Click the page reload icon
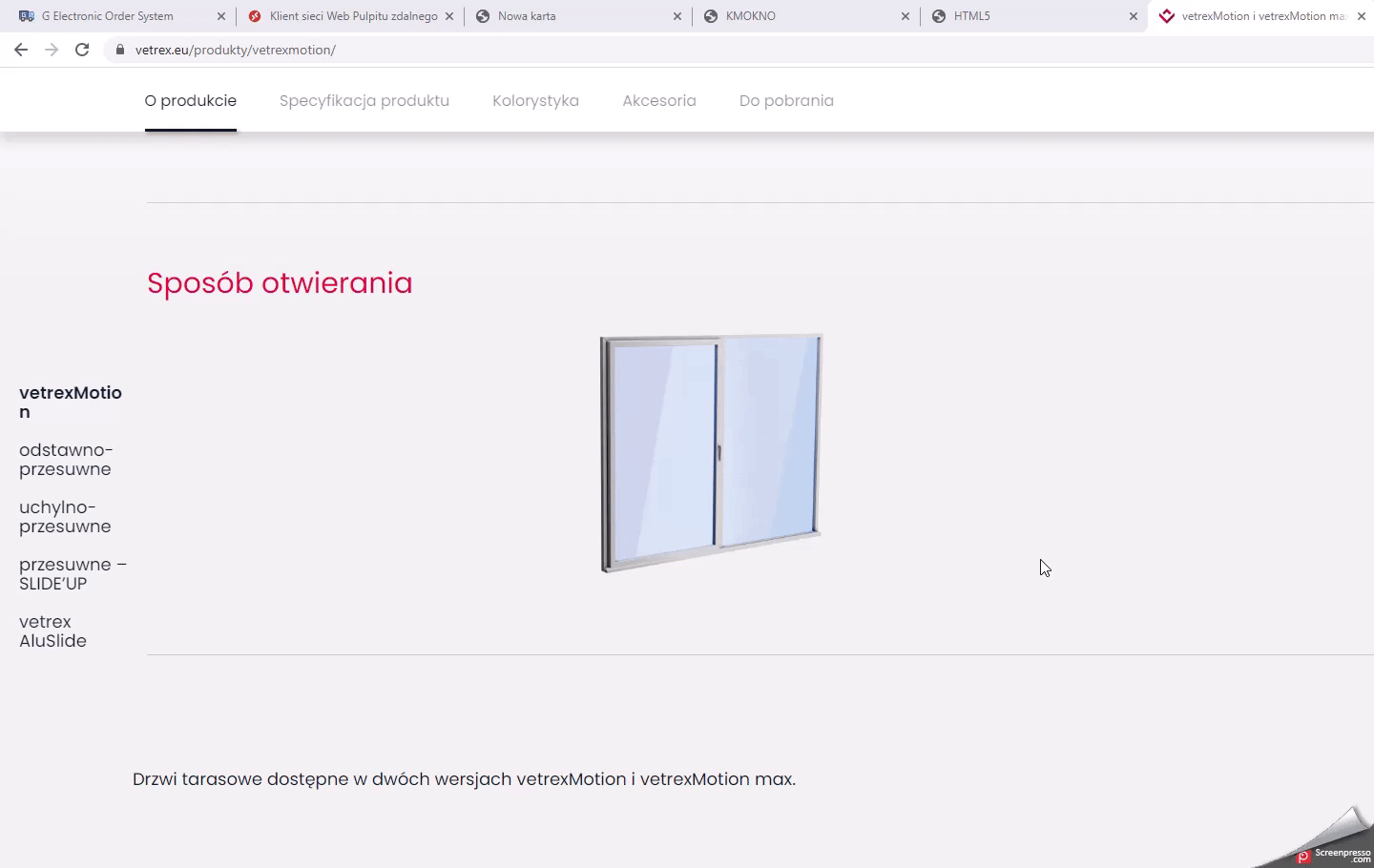1374x868 pixels. click(x=82, y=50)
